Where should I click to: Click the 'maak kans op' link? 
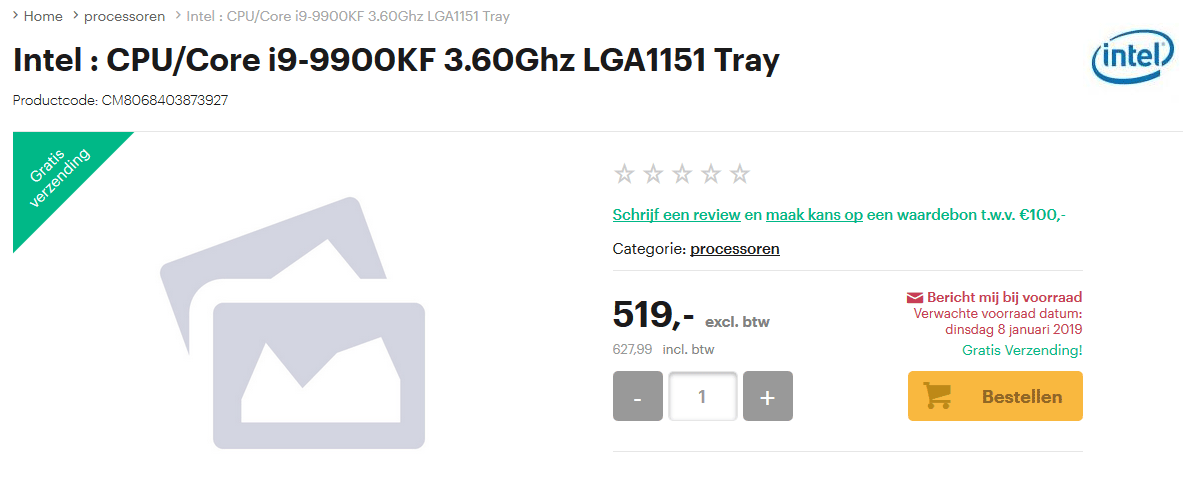[x=815, y=215]
